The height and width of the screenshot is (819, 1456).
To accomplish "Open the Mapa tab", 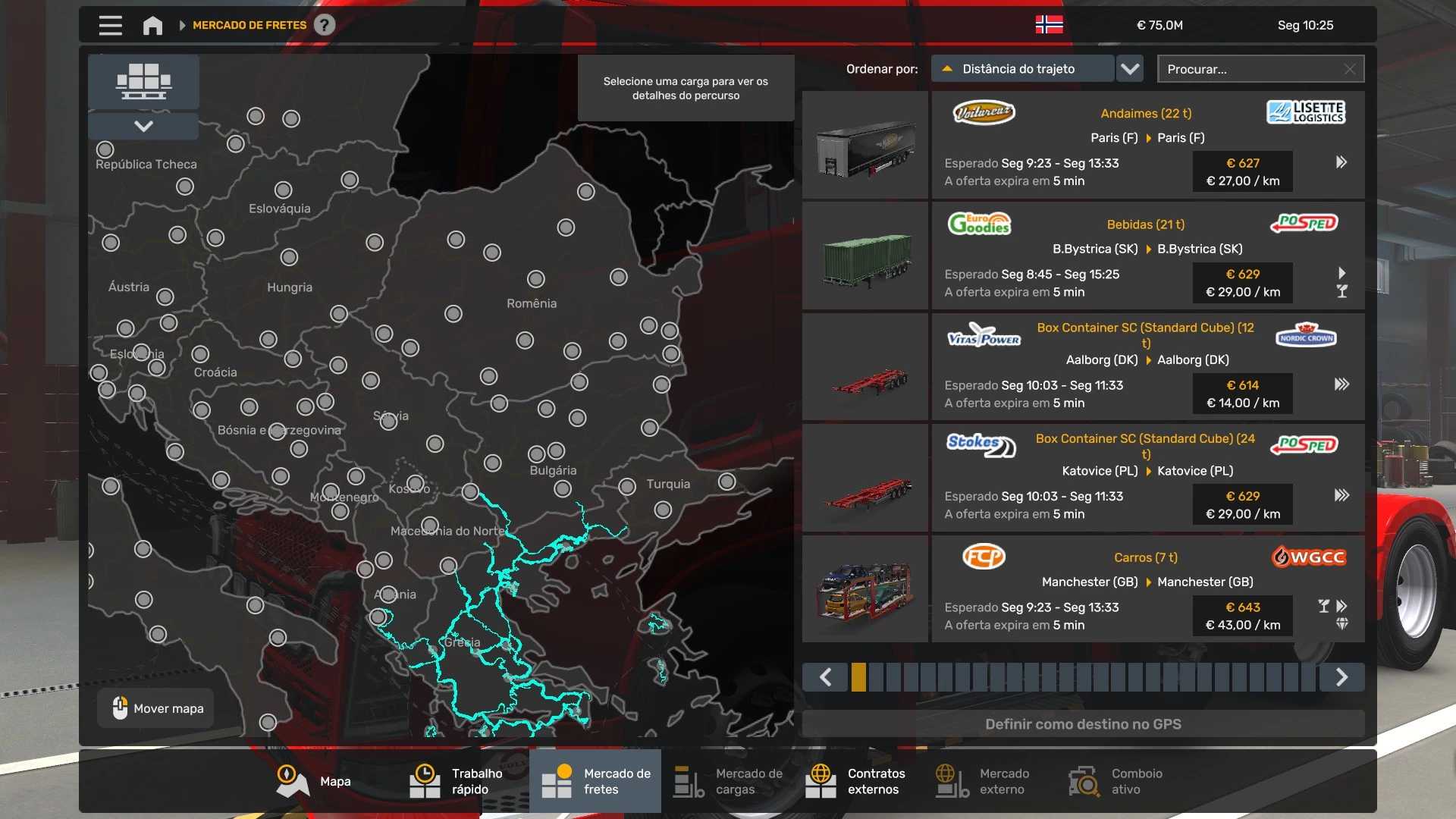I will (314, 781).
